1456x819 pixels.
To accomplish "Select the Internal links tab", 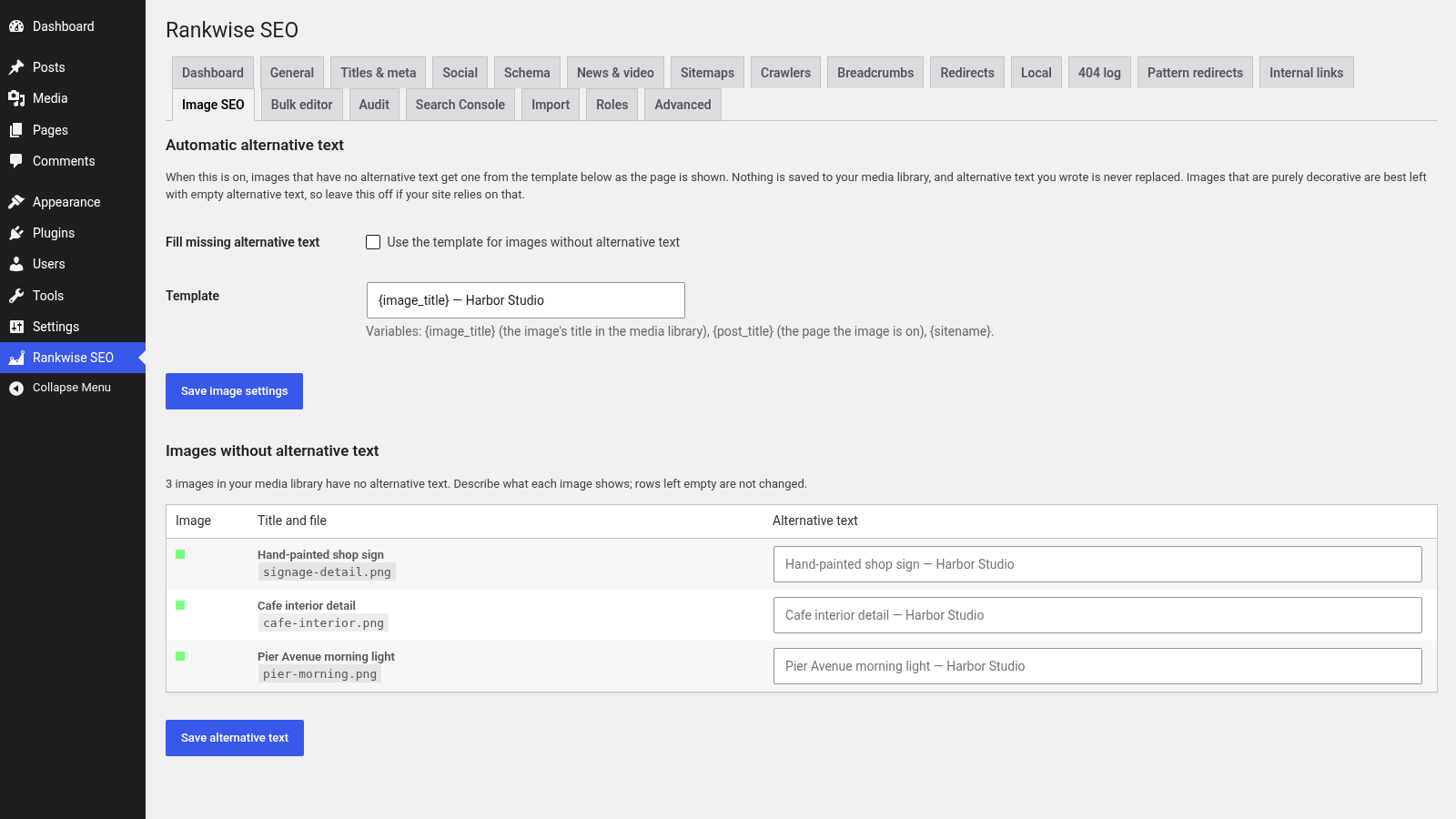I will pos(1307,73).
